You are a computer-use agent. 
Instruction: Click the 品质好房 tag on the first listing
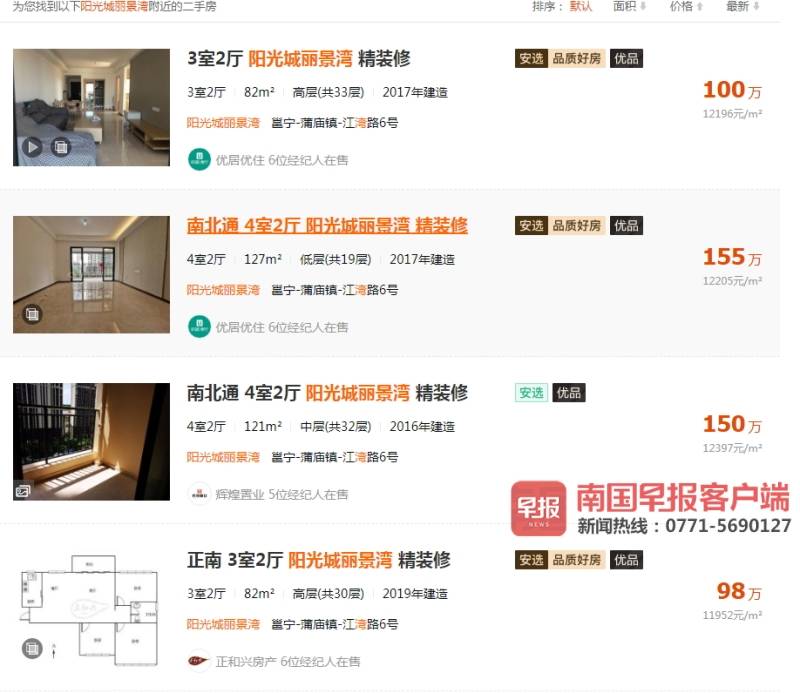tap(577, 59)
